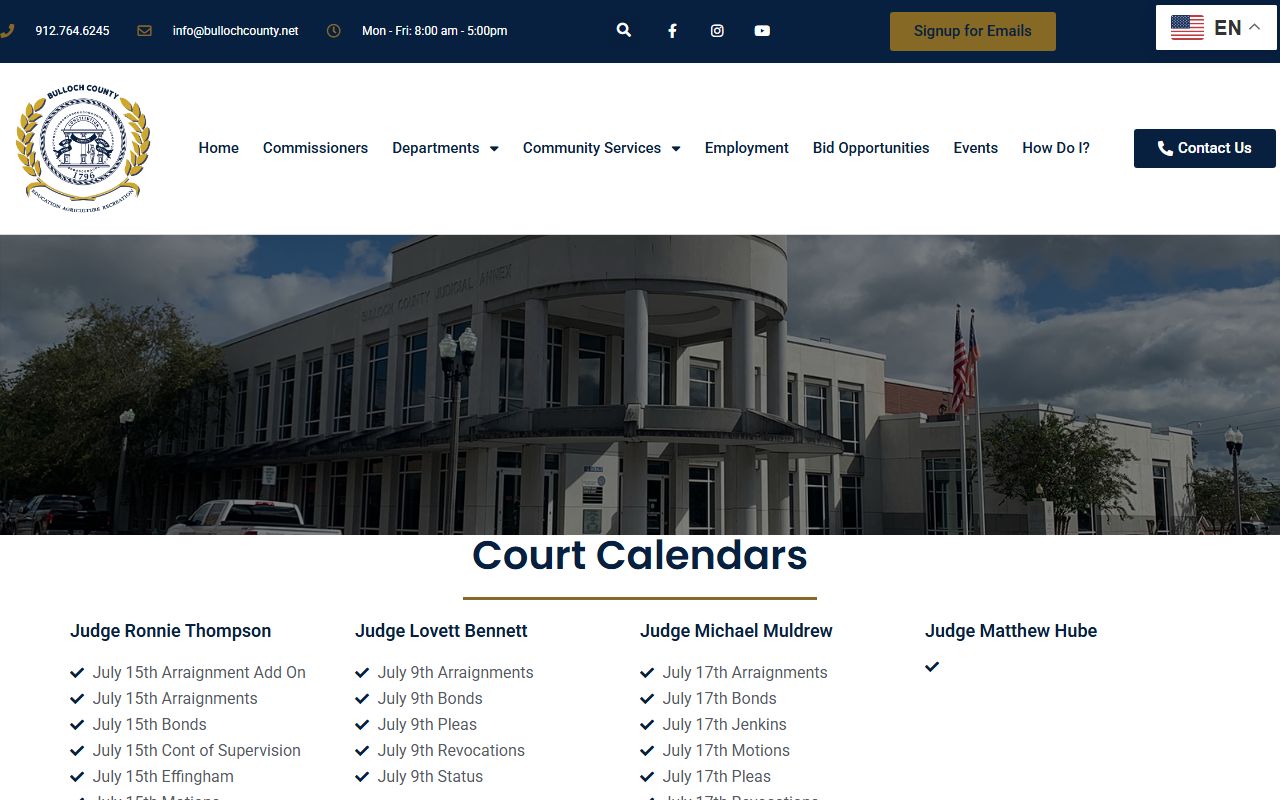Image resolution: width=1280 pixels, height=800 pixels.
Task: Go to the Home menu item
Action: (x=218, y=148)
